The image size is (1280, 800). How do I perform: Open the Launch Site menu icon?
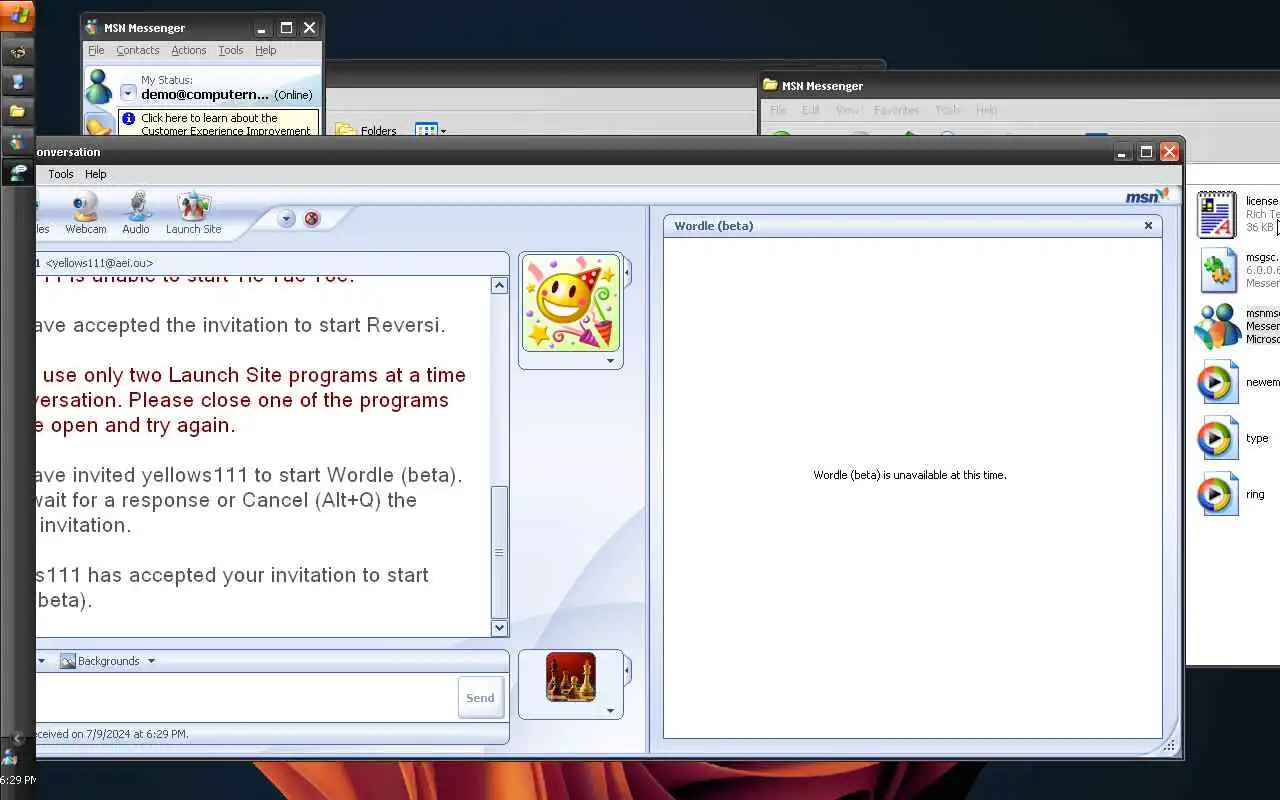[193, 213]
